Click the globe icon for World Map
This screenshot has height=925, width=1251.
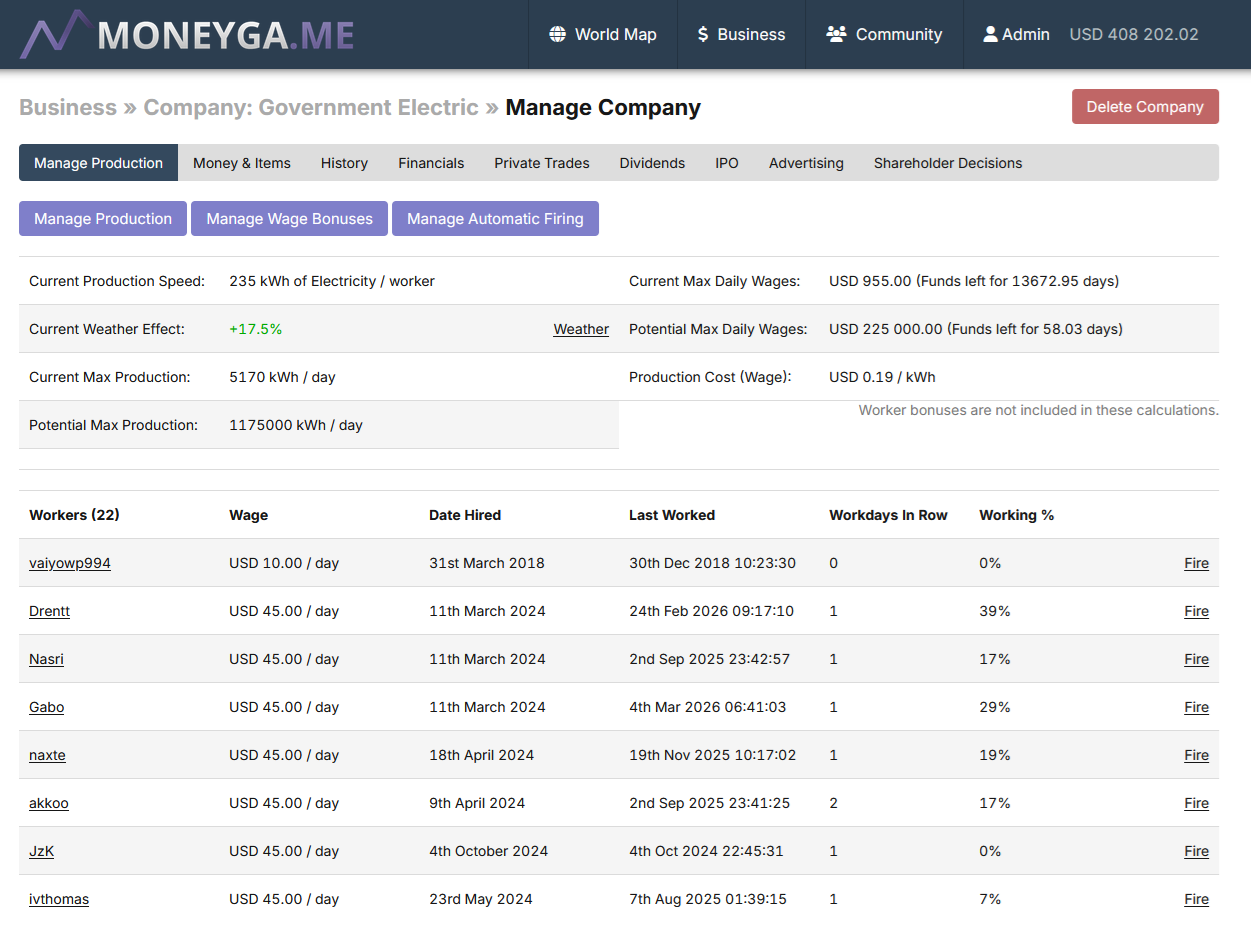(557, 34)
